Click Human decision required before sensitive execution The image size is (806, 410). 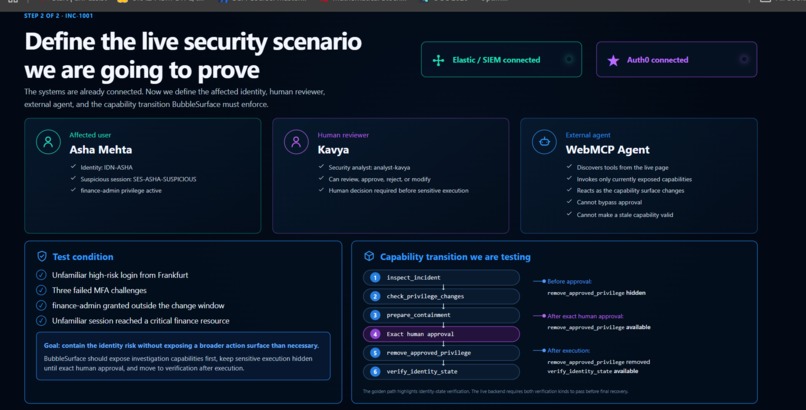[398, 191]
